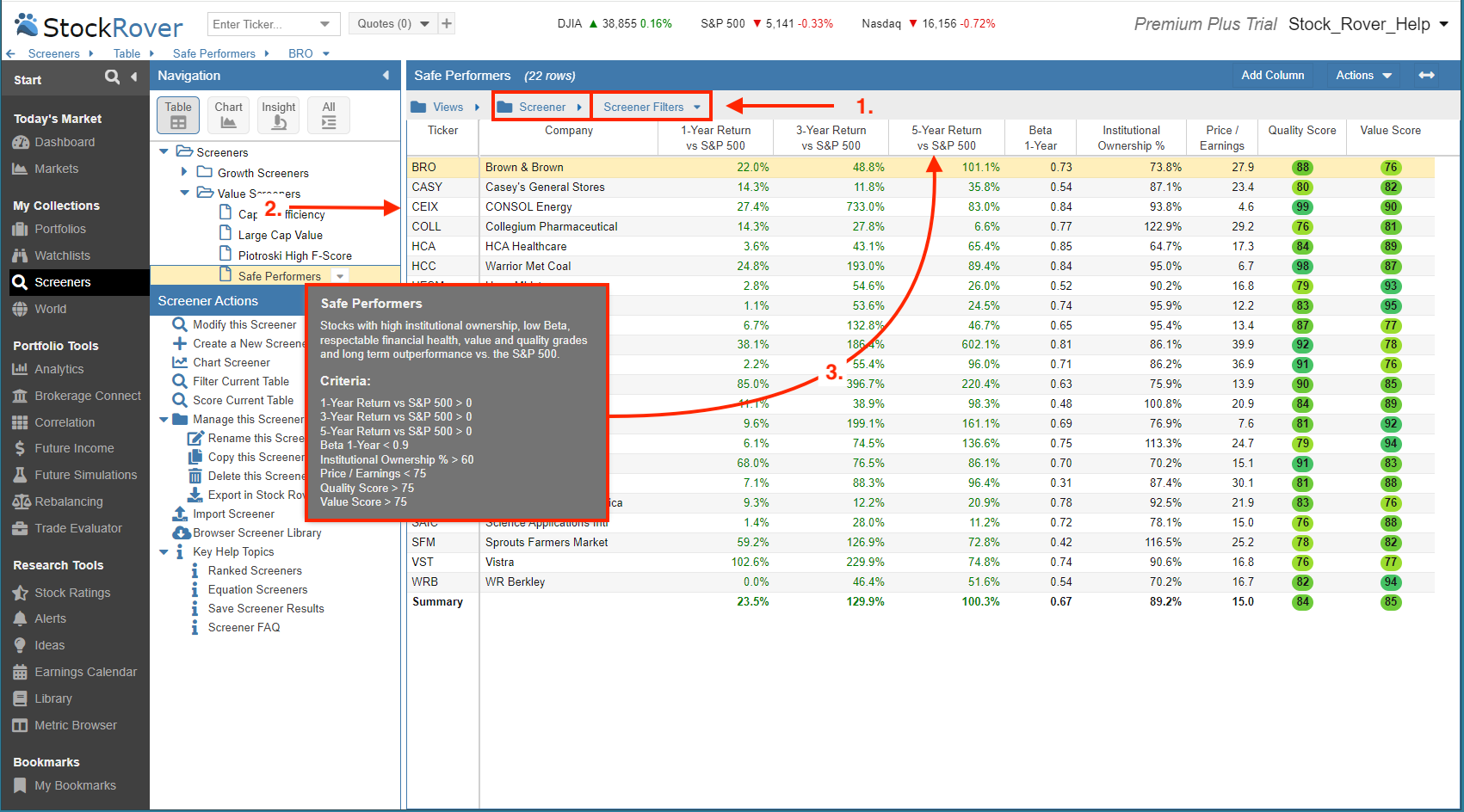Open the Screener Filters dropdown

[x=652, y=107]
